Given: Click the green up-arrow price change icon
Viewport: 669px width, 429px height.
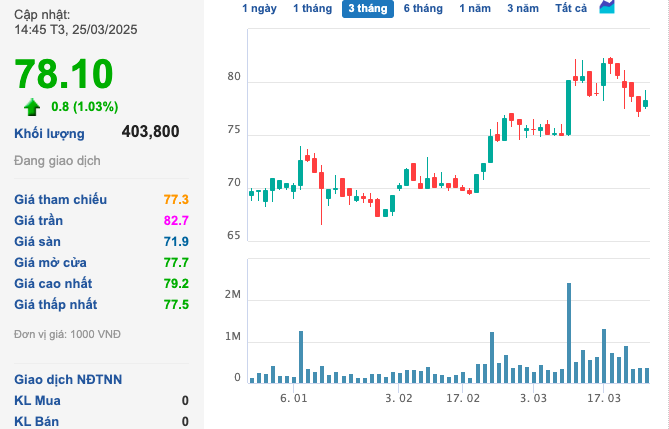Looking at the screenshot, I should (x=32, y=106).
